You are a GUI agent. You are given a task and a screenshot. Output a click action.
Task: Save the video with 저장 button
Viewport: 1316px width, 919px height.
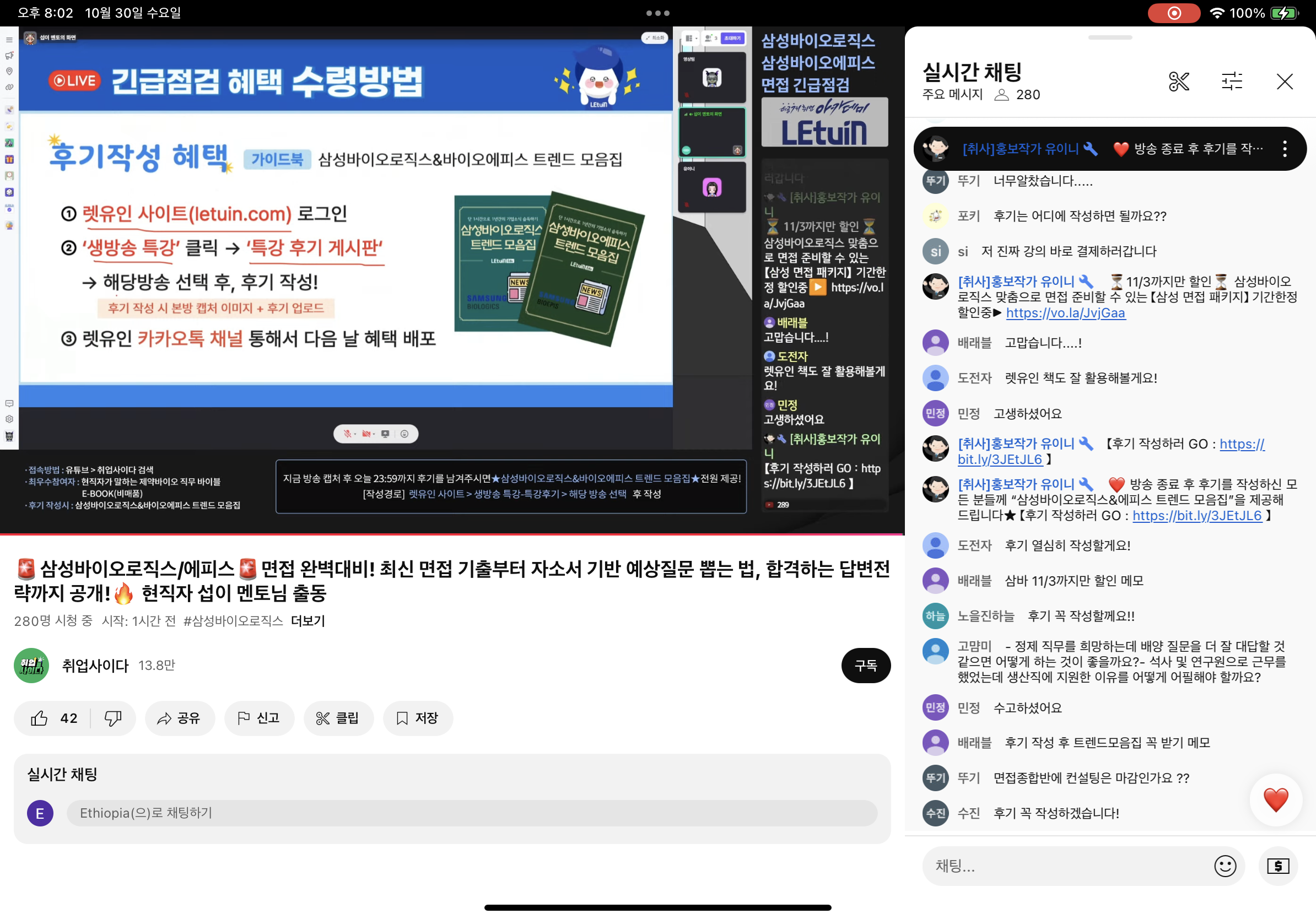[418, 718]
